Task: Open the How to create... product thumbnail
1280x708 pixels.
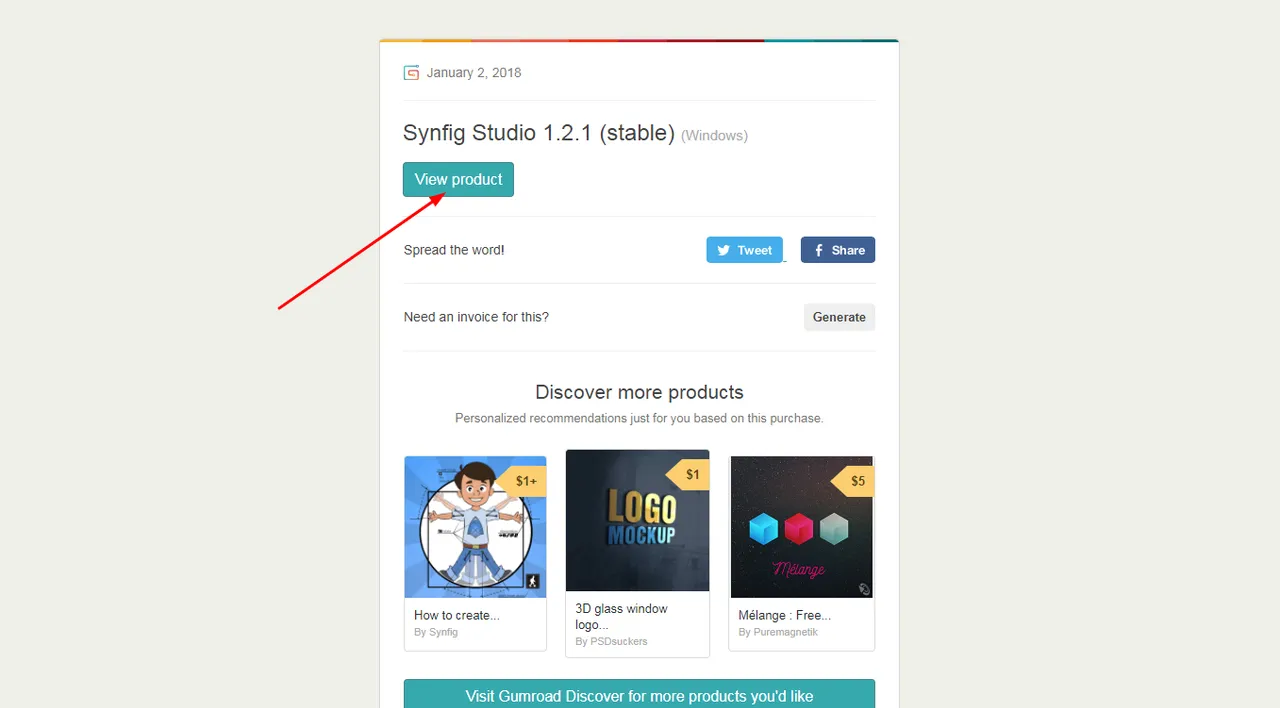Action: pyautogui.click(x=475, y=527)
